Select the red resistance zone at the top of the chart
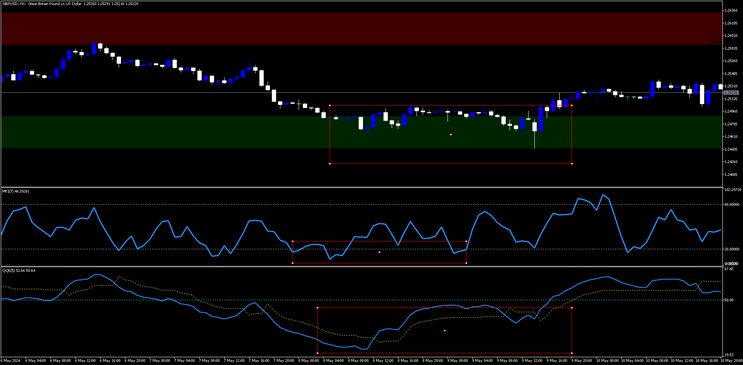The height and width of the screenshot is (365, 743). [x=361, y=28]
